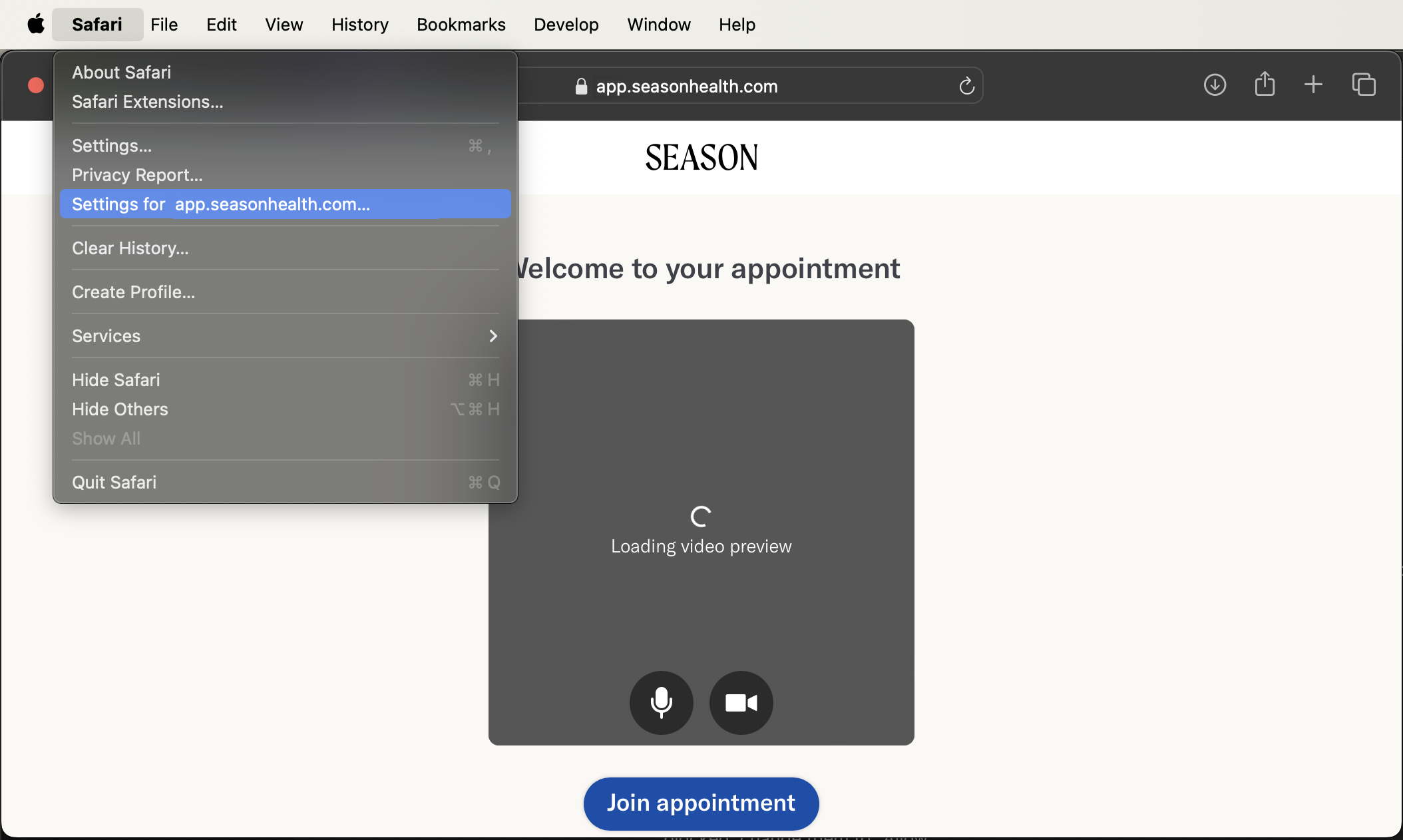Show downloads with the download icon

point(1215,85)
